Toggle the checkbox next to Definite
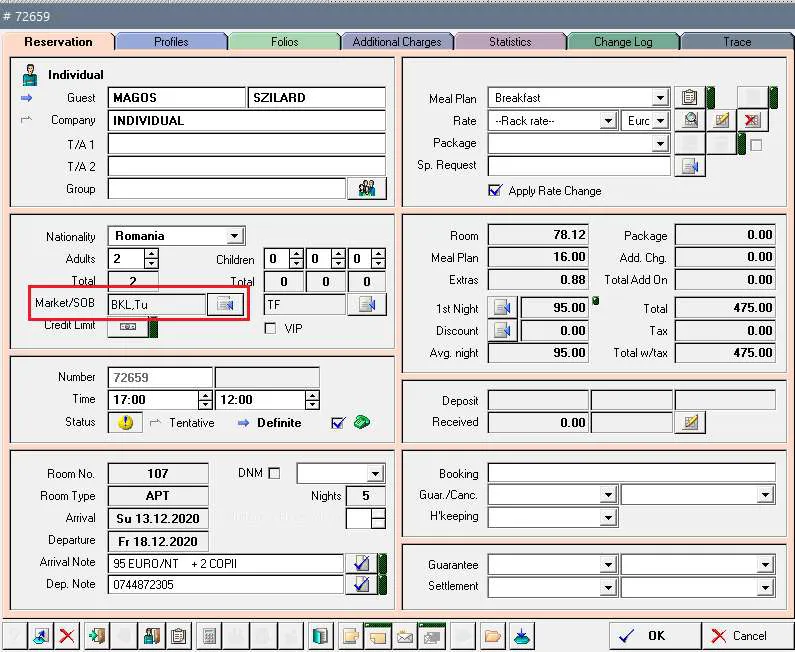Viewport: 795px width, 652px height. (337, 422)
